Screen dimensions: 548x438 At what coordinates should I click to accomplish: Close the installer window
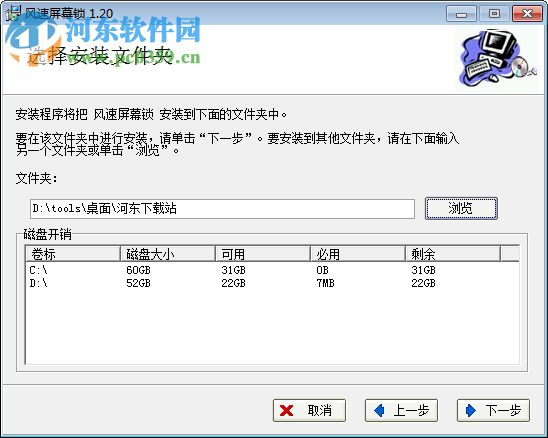527,14
